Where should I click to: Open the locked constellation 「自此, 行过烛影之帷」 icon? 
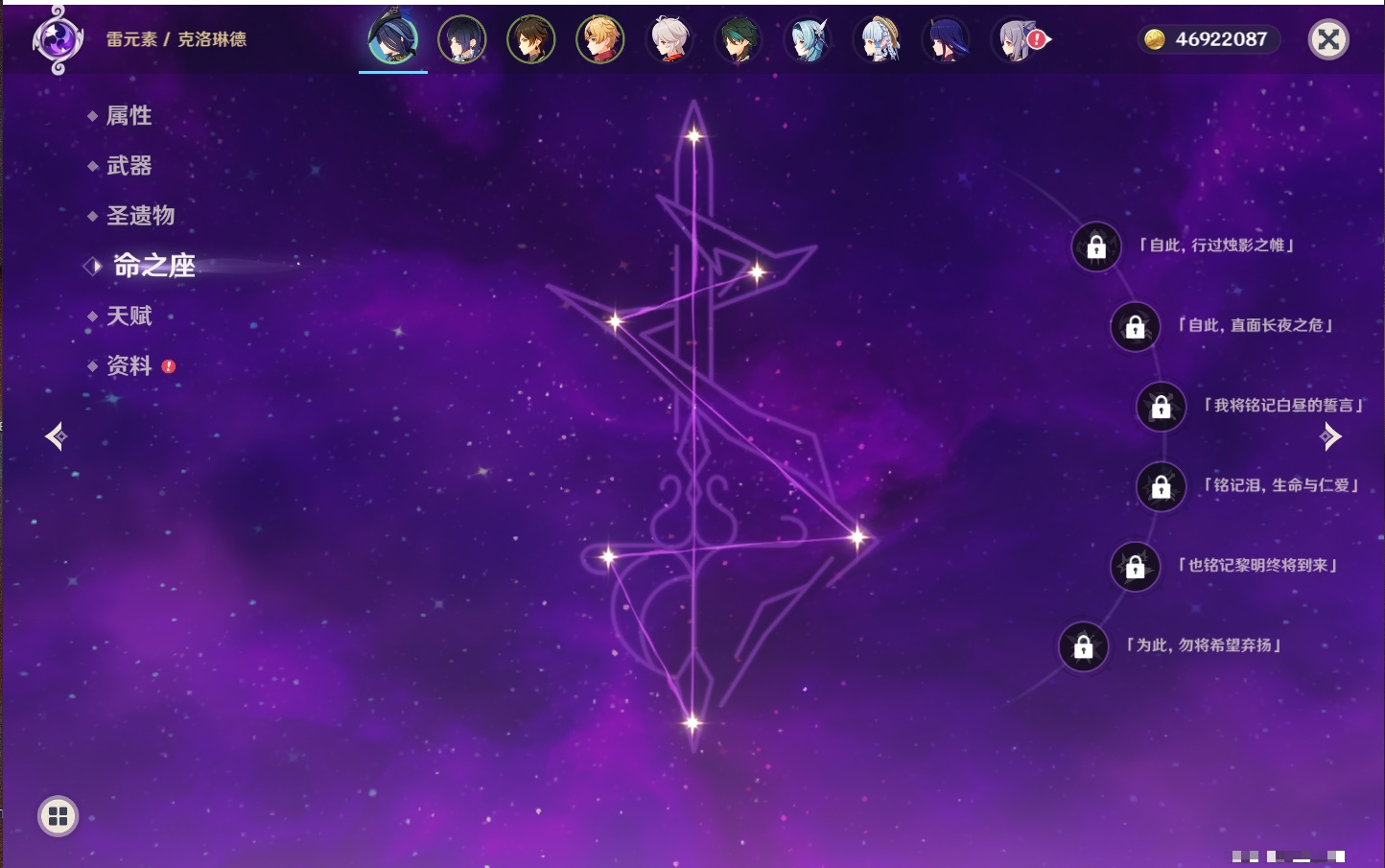click(1096, 247)
